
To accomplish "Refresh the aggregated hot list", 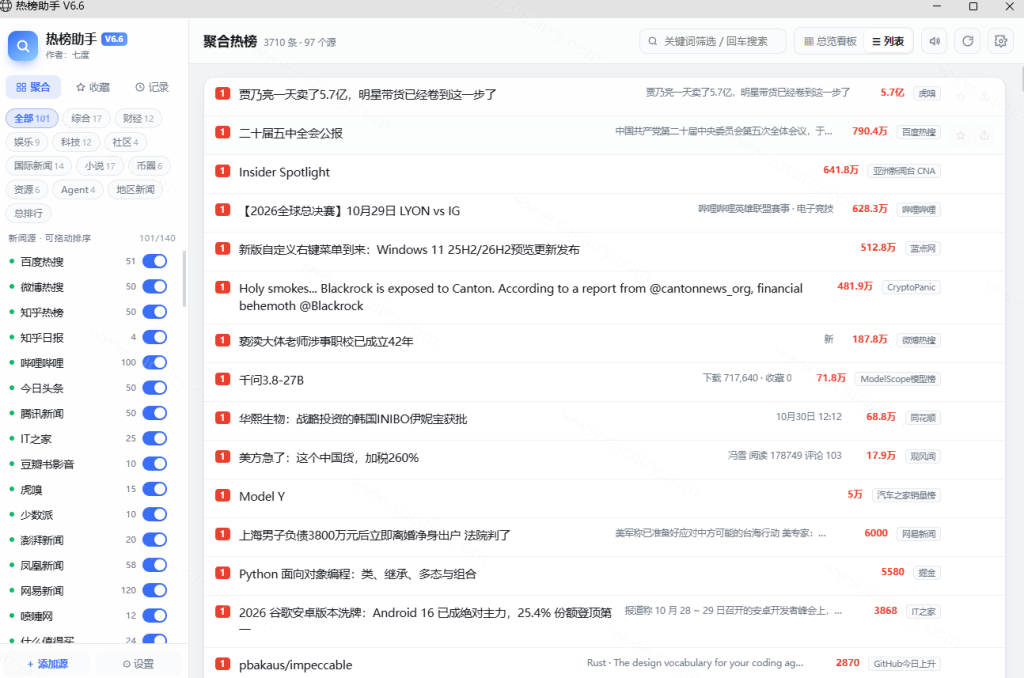I will pyautogui.click(x=968, y=41).
